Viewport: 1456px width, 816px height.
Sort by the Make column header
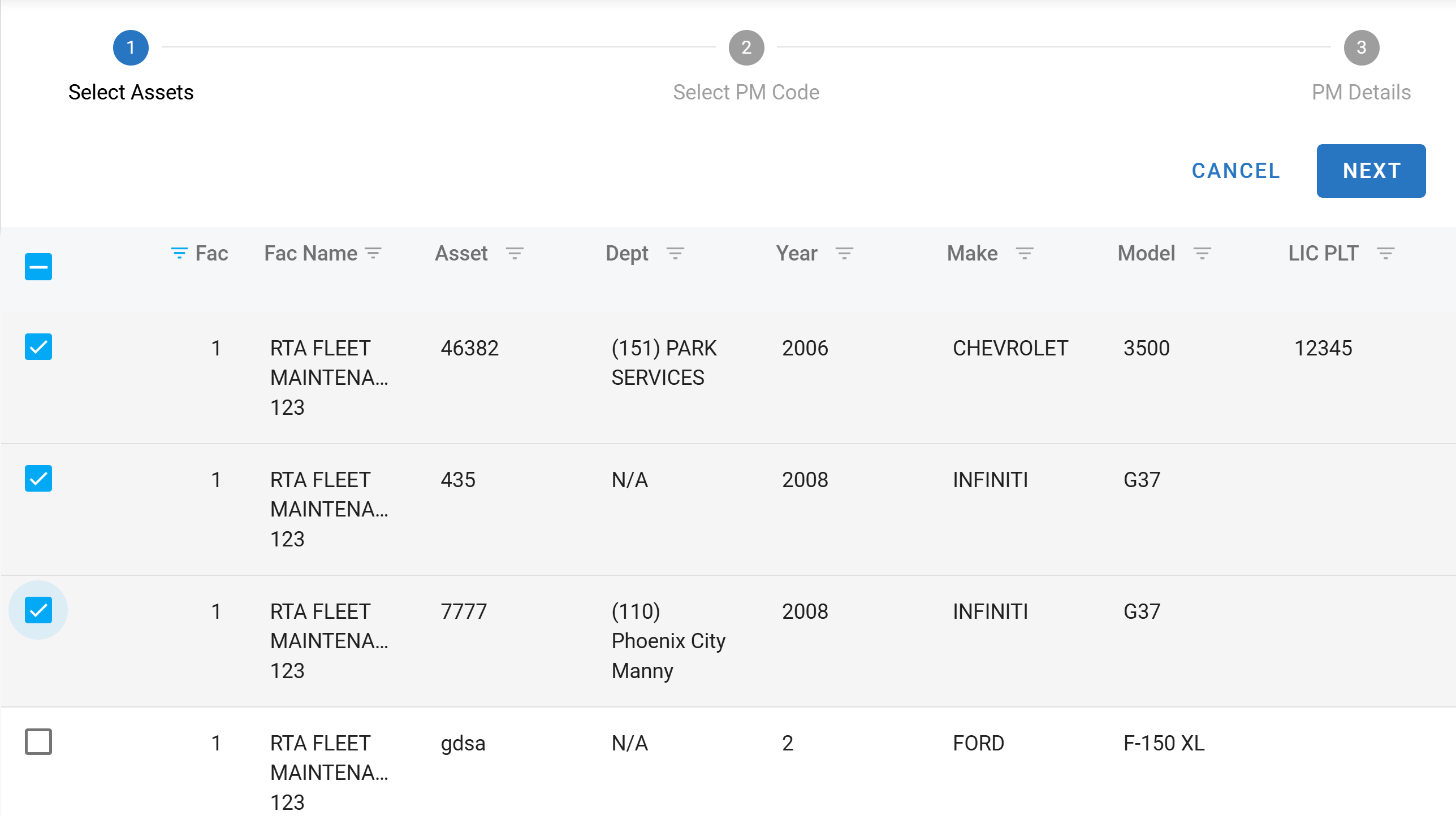972,253
